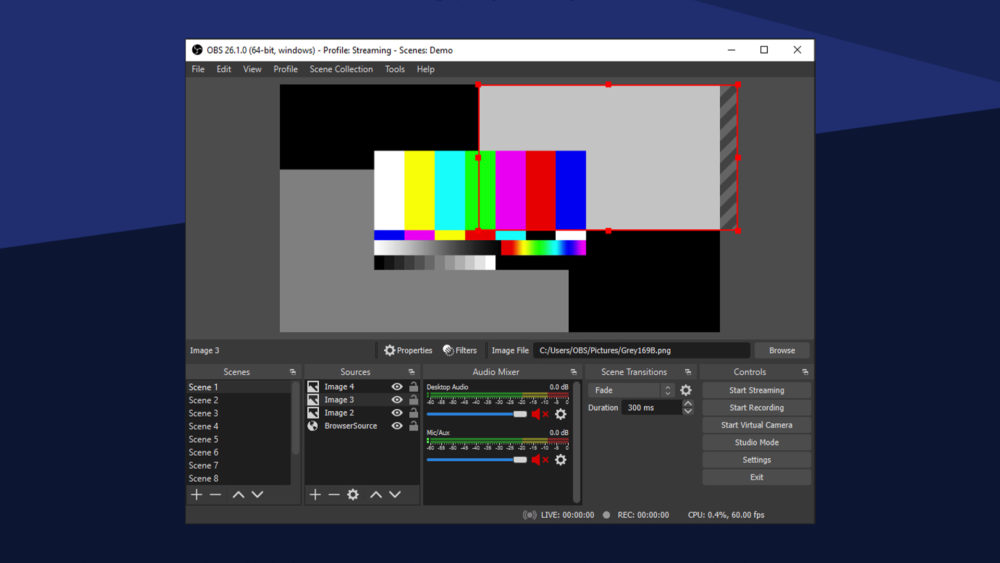The image size is (1000, 563).
Task: Click the Start Recording button
Action: (x=756, y=408)
